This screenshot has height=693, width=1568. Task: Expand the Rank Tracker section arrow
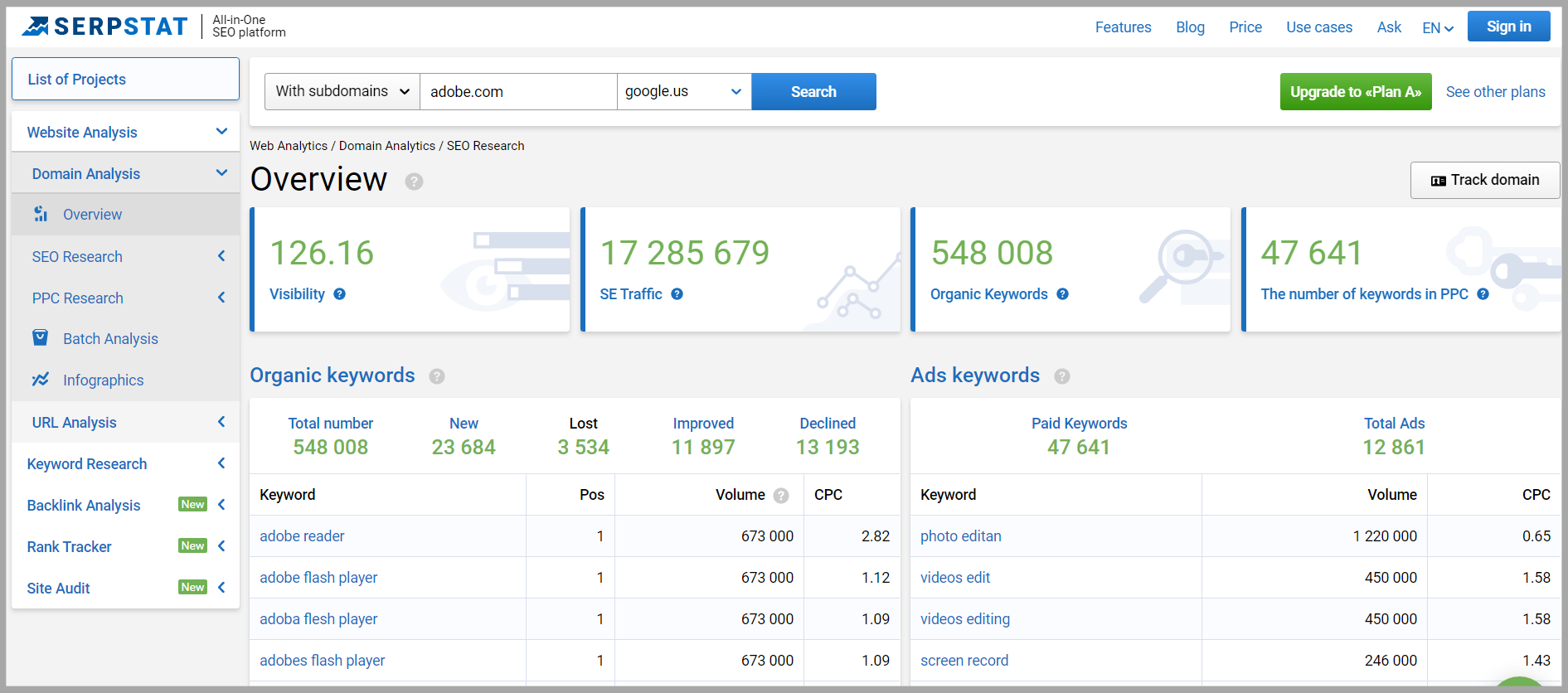tap(221, 546)
